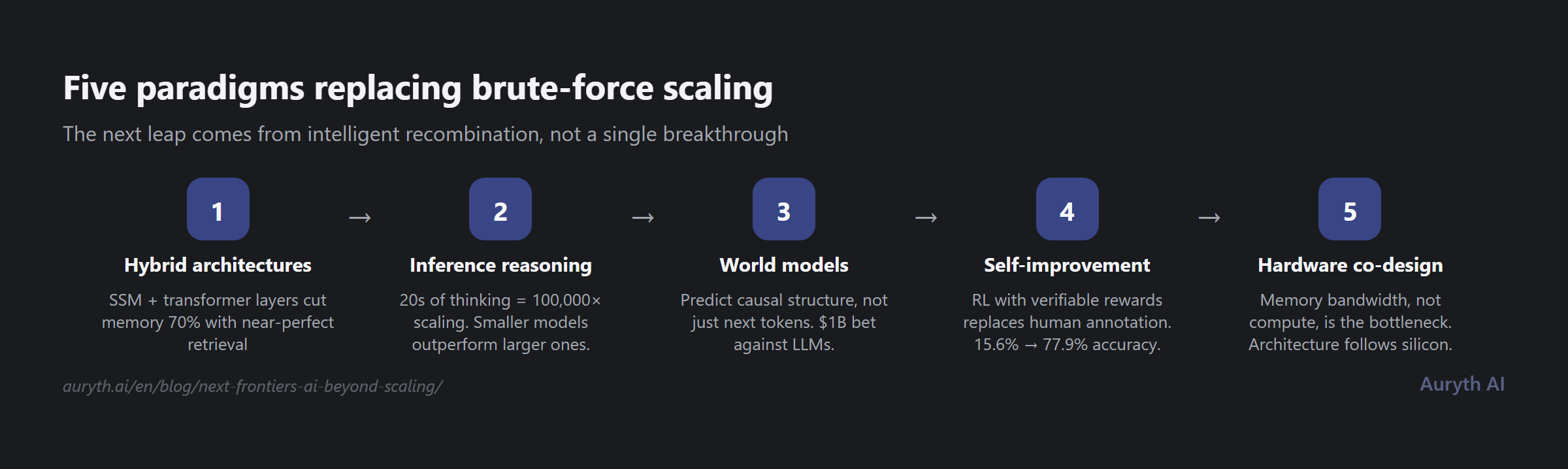Screen dimensions: 1568x469
Task: Click the arrow between steps 2 and 3
Action: [x=643, y=218]
